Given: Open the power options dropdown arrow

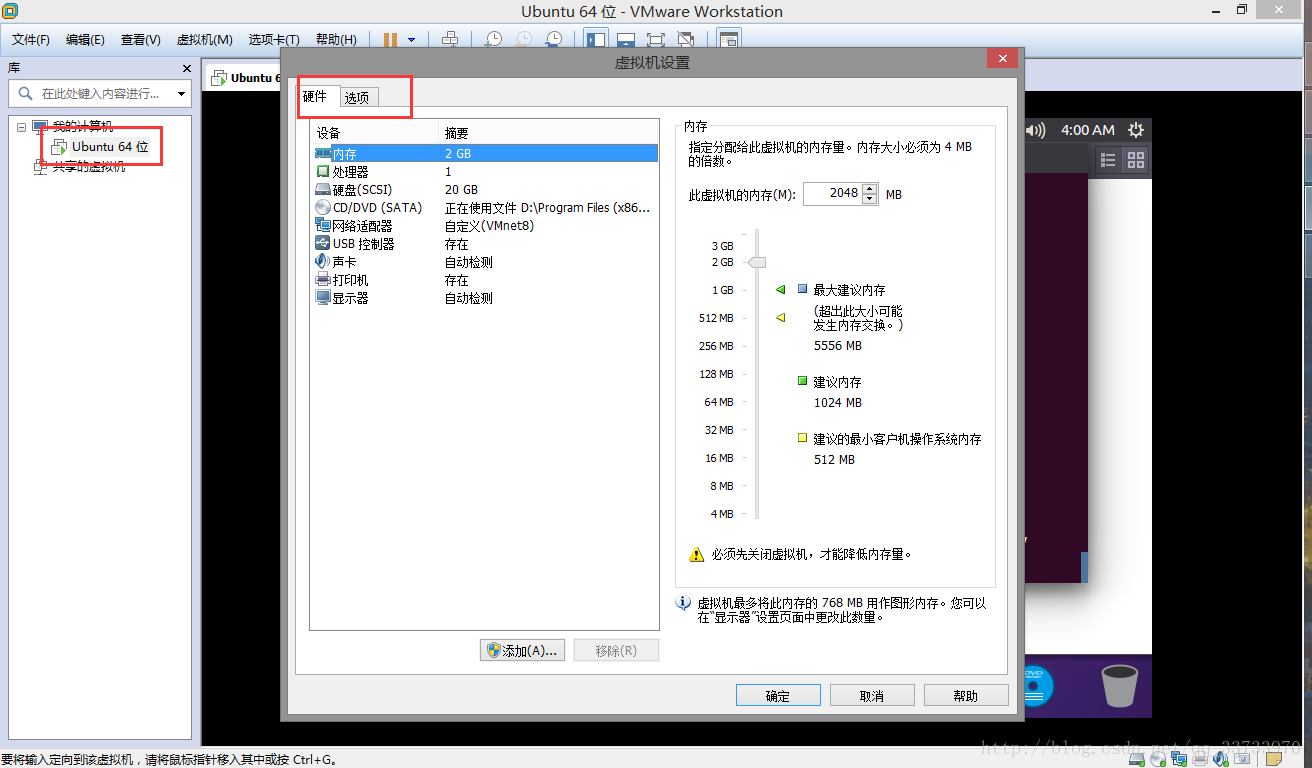Looking at the screenshot, I should pyautogui.click(x=411, y=40).
